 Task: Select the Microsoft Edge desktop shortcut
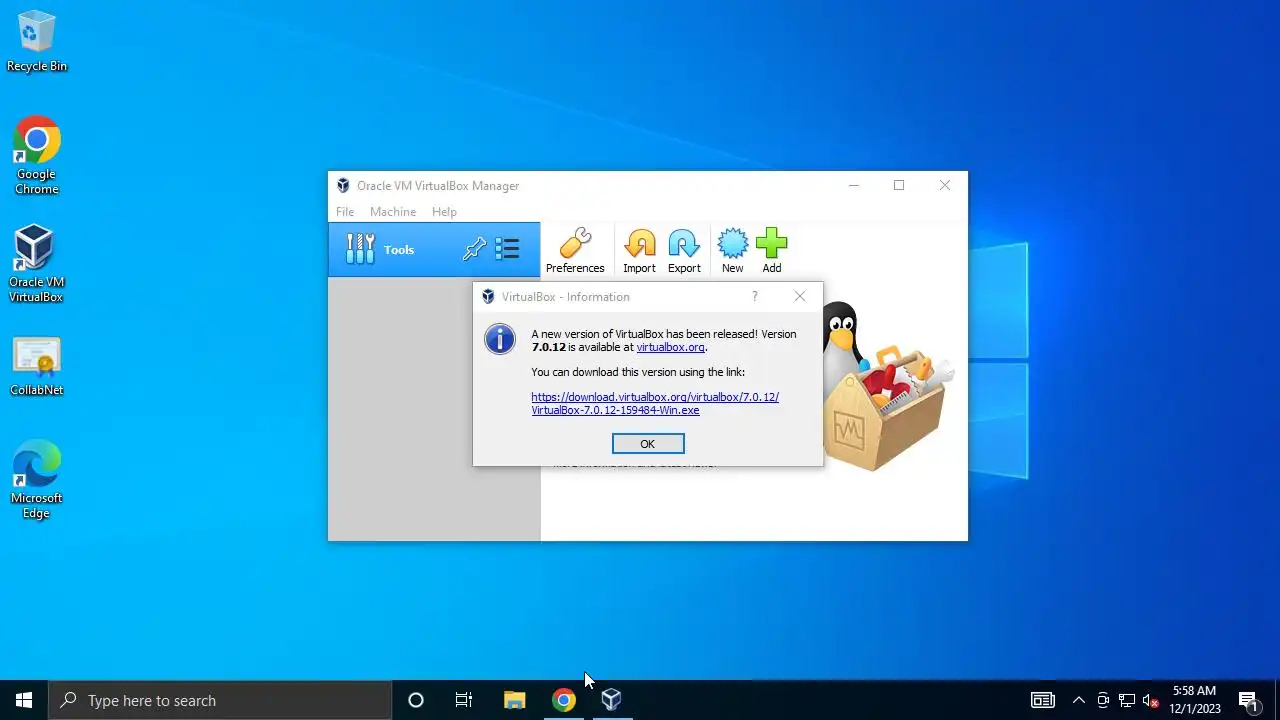[x=37, y=480]
